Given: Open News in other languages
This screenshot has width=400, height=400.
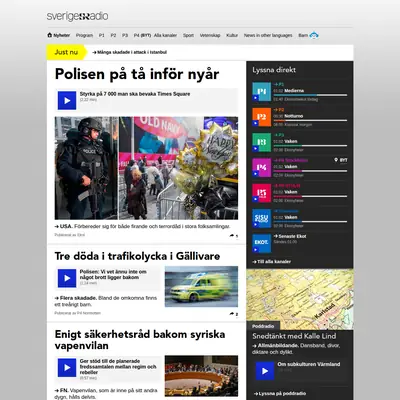Looking at the screenshot, I should tap(268, 35).
